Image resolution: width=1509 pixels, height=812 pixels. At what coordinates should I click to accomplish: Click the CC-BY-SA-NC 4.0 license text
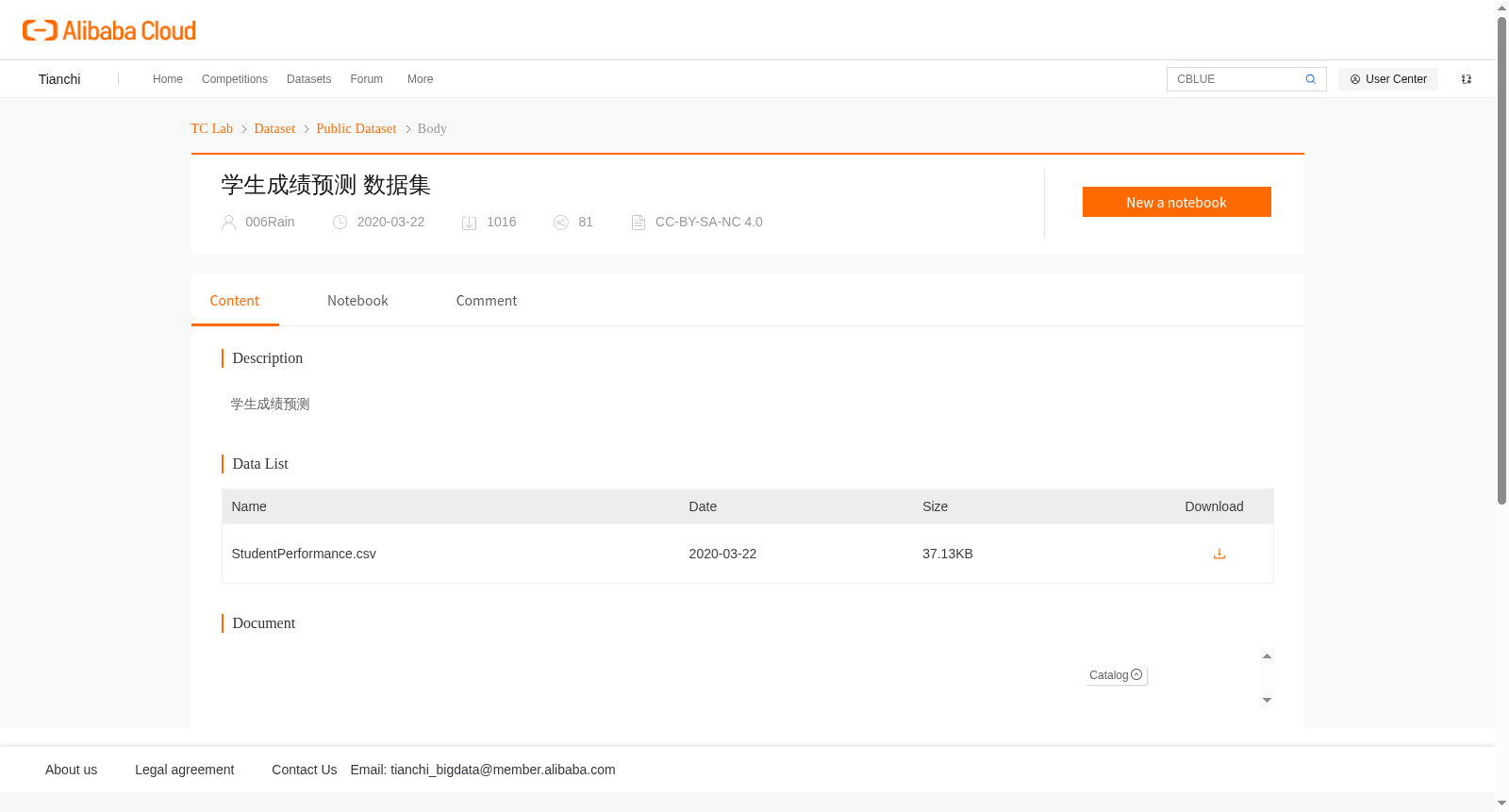tap(708, 222)
